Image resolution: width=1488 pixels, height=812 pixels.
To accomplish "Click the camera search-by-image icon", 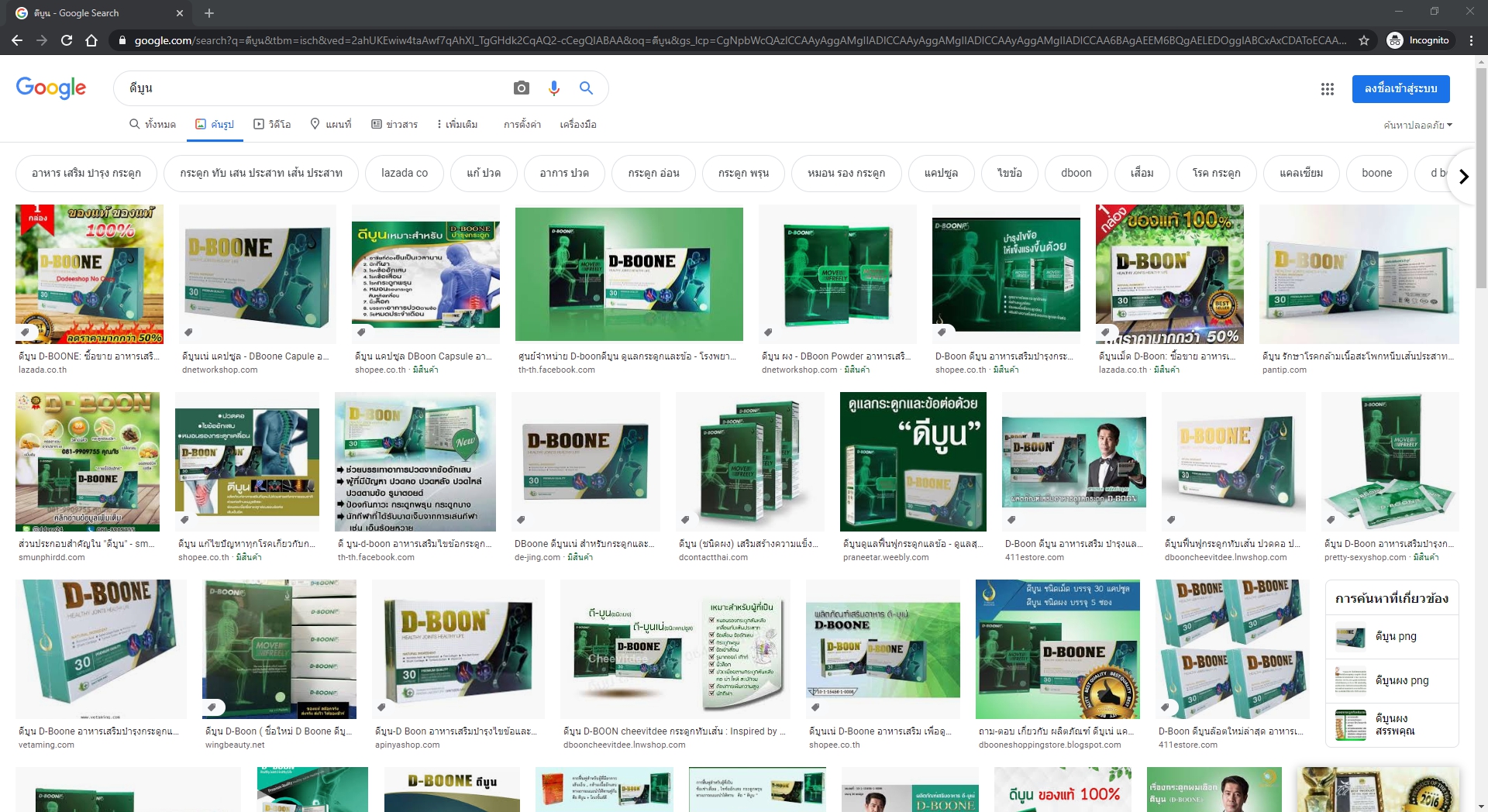I will pyautogui.click(x=522, y=88).
